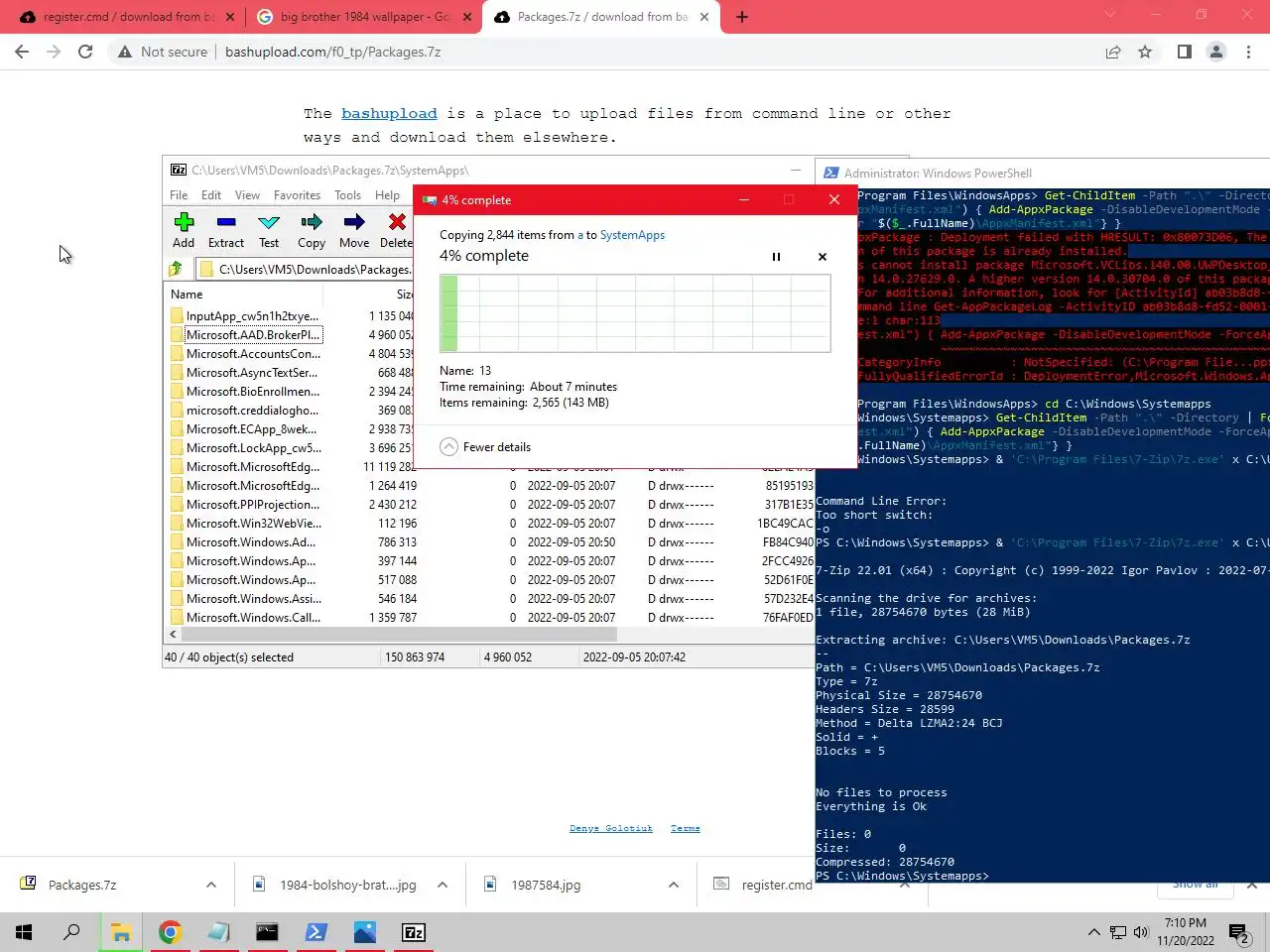1270x952 pixels.
Task: Run Test on the archive in 7-Zip
Action: coord(269,230)
